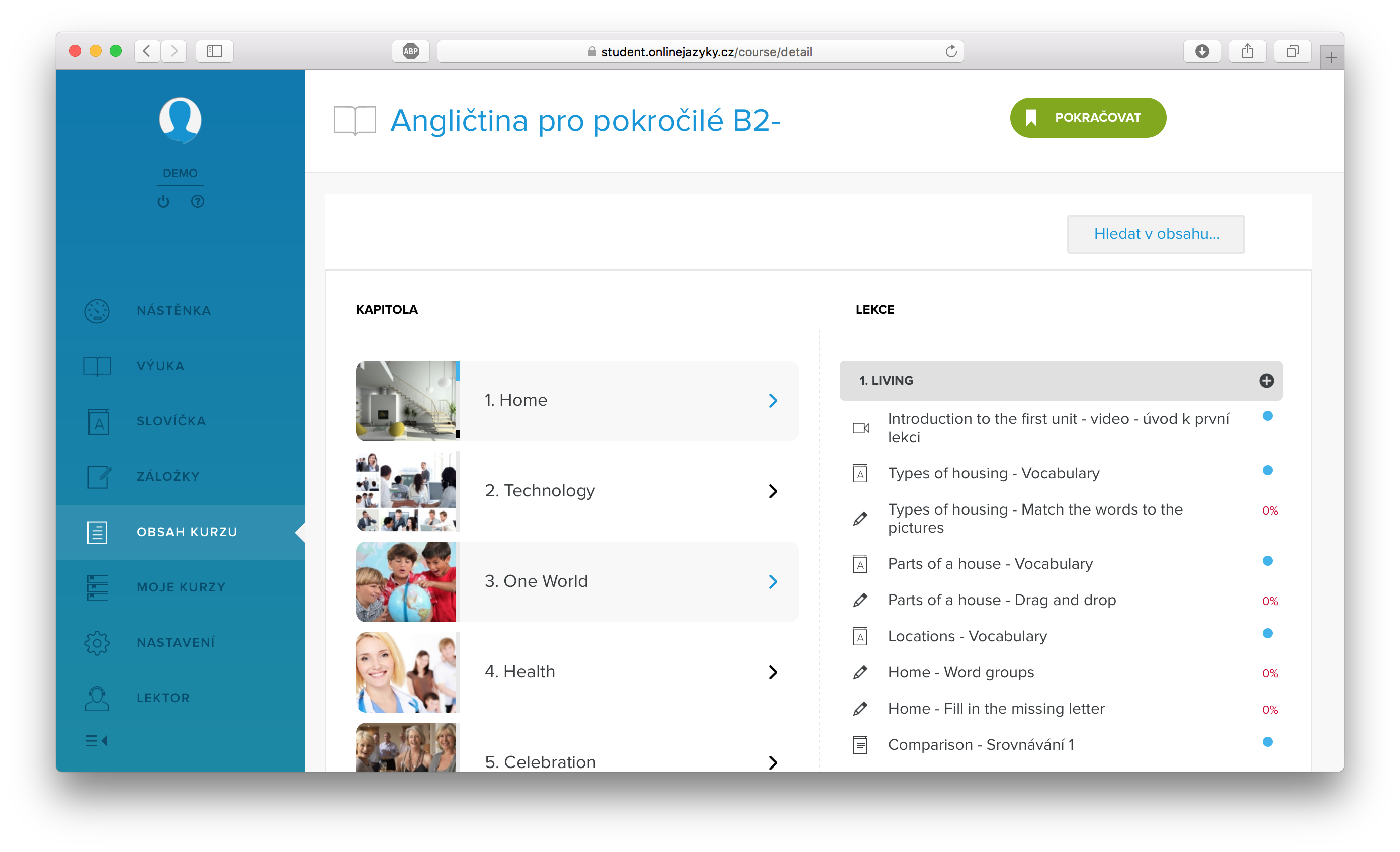Click the green Pokračovat button
This screenshot has width=1400, height=852.
(1088, 117)
